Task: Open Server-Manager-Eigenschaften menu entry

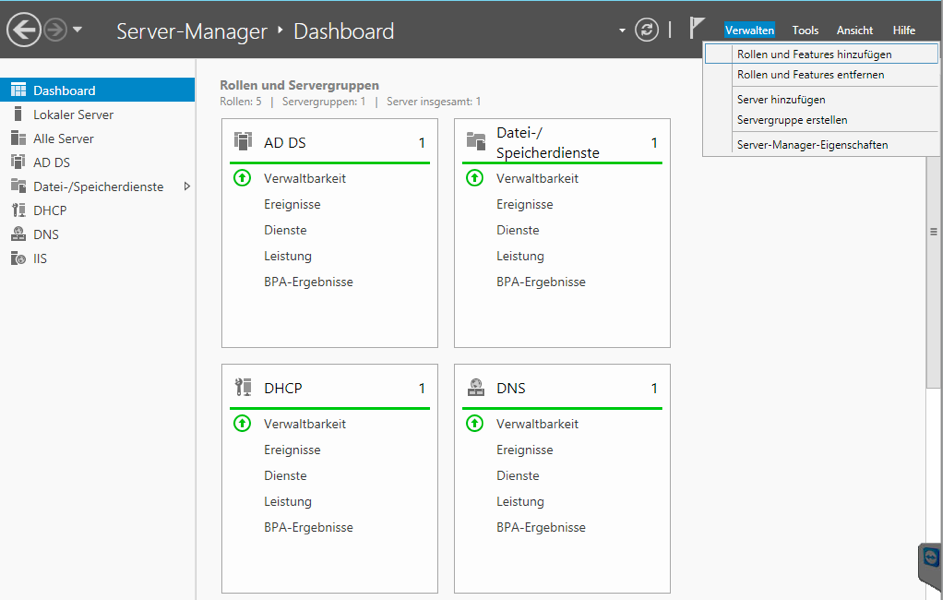Action: tap(821, 144)
